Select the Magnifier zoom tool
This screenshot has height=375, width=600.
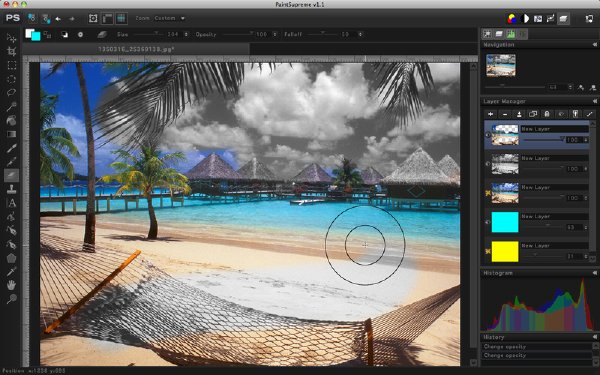tap(11, 299)
